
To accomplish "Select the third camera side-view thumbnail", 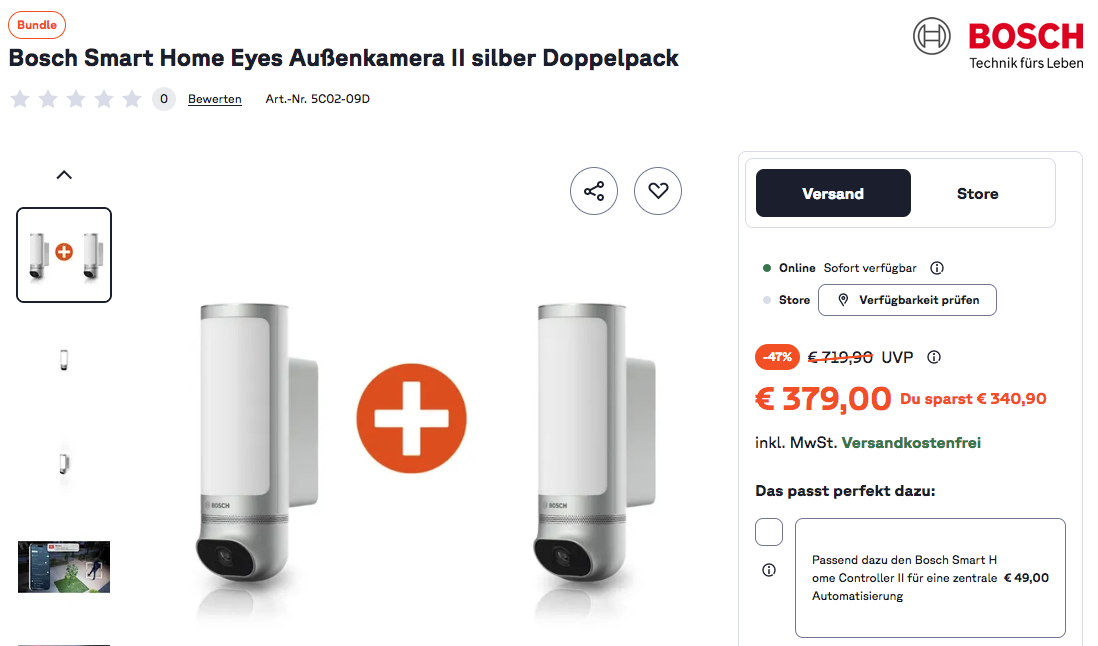I will pyautogui.click(x=64, y=463).
